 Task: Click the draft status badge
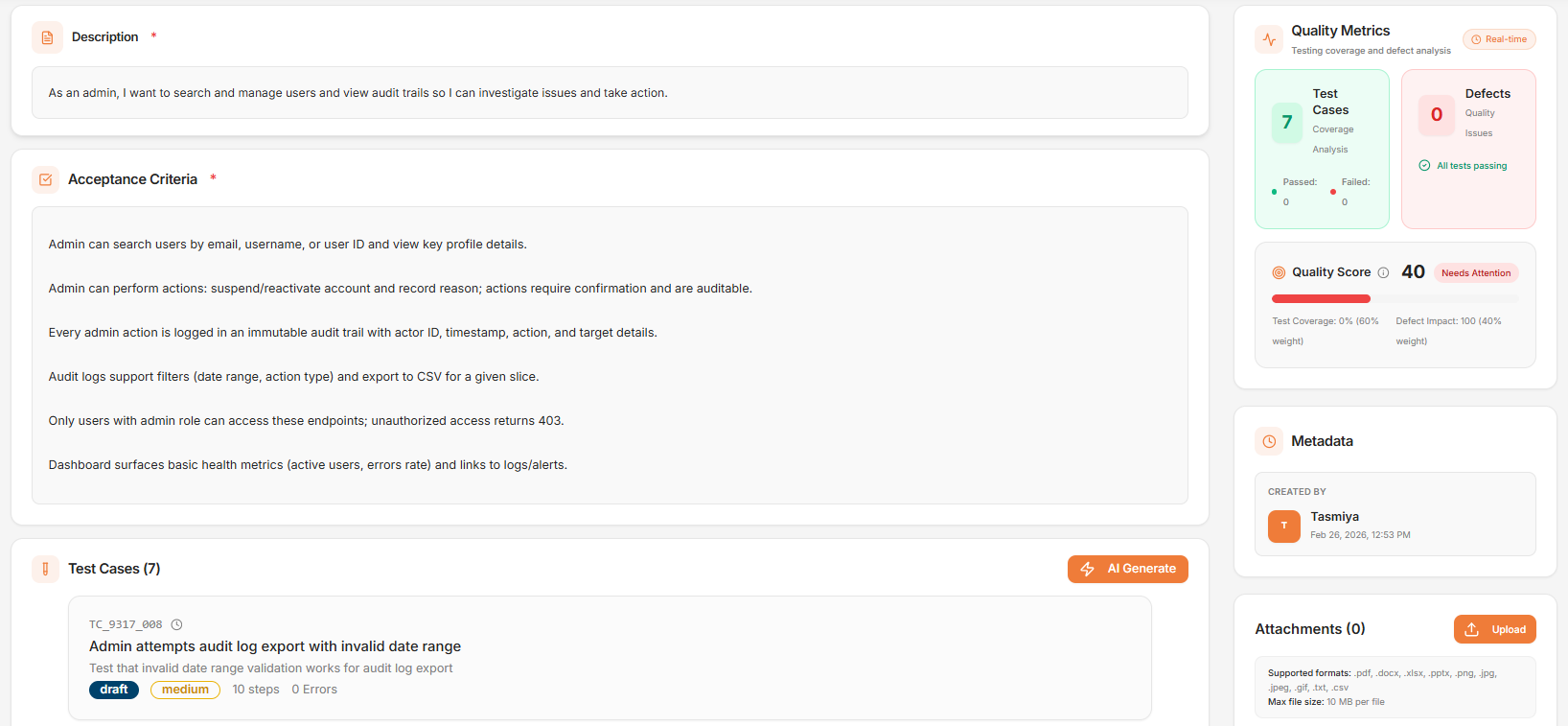pyautogui.click(x=114, y=690)
